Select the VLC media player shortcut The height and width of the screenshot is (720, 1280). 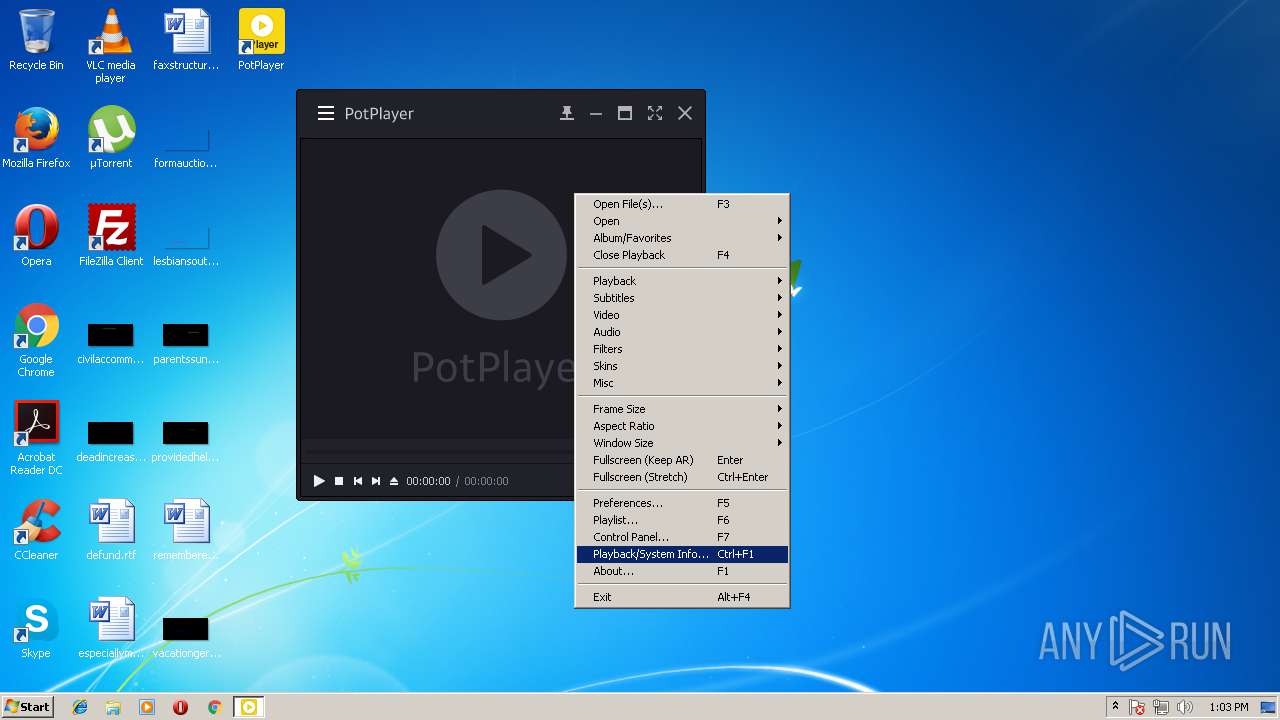(x=110, y=46)
